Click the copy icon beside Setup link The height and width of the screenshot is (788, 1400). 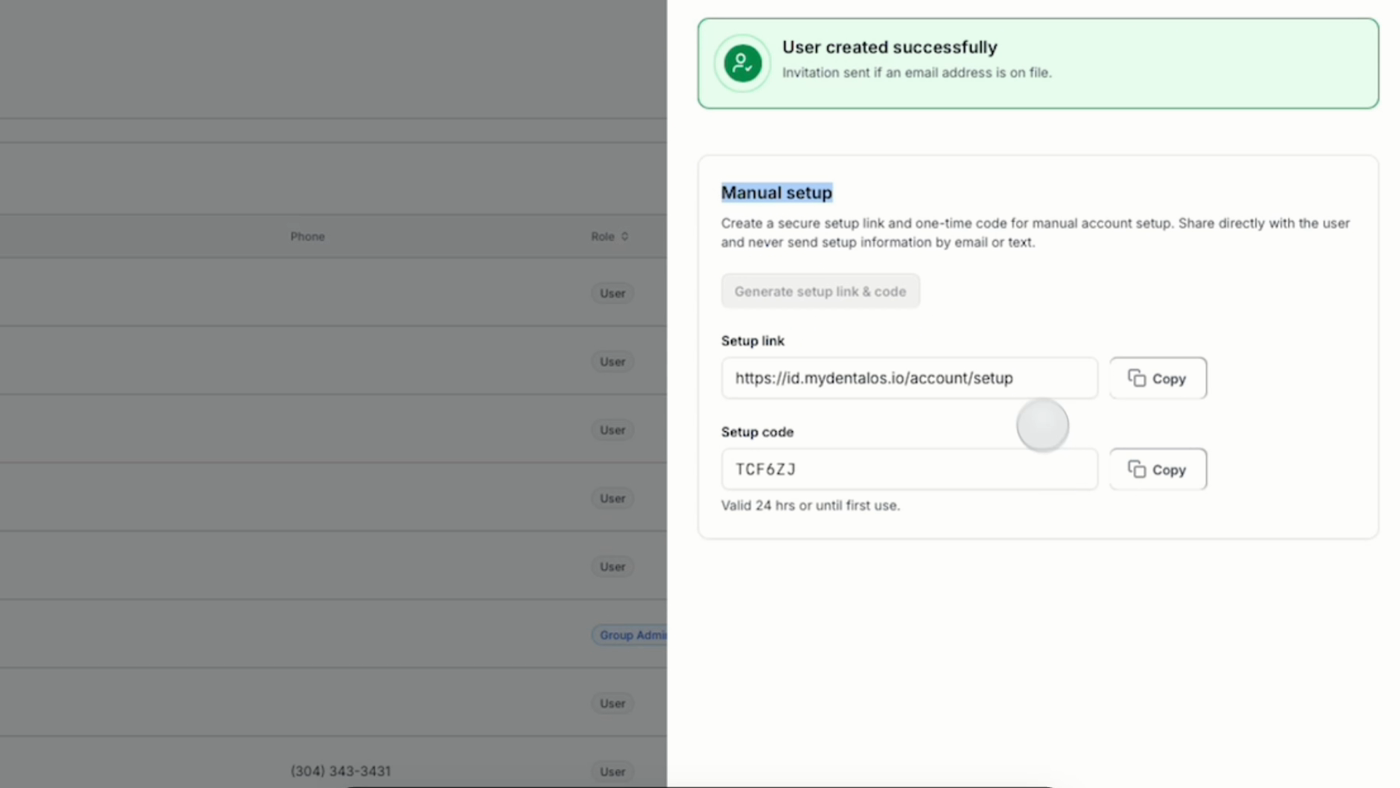[x=1137, y=378]
